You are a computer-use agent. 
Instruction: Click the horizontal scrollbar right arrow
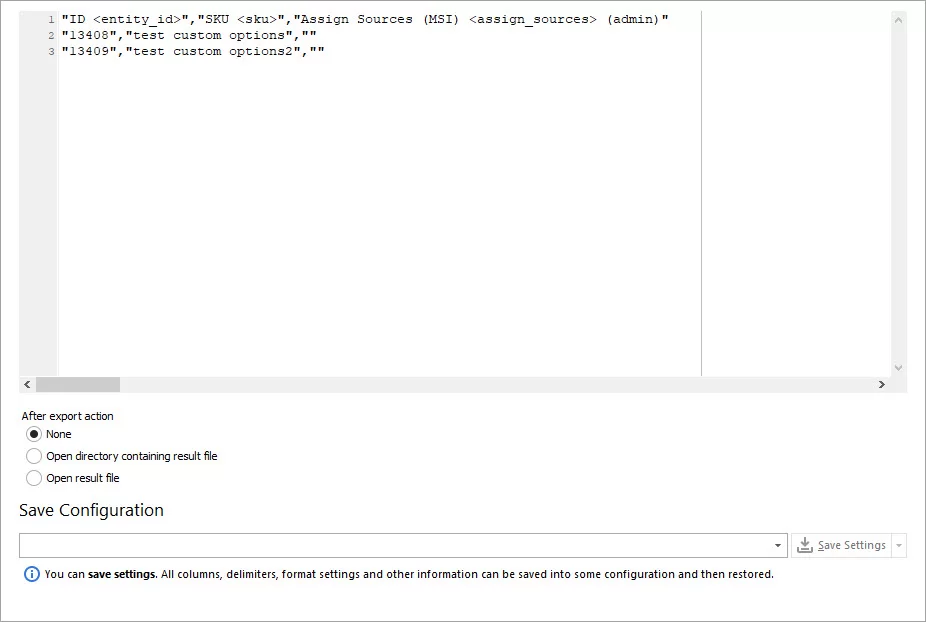point(882,385)
